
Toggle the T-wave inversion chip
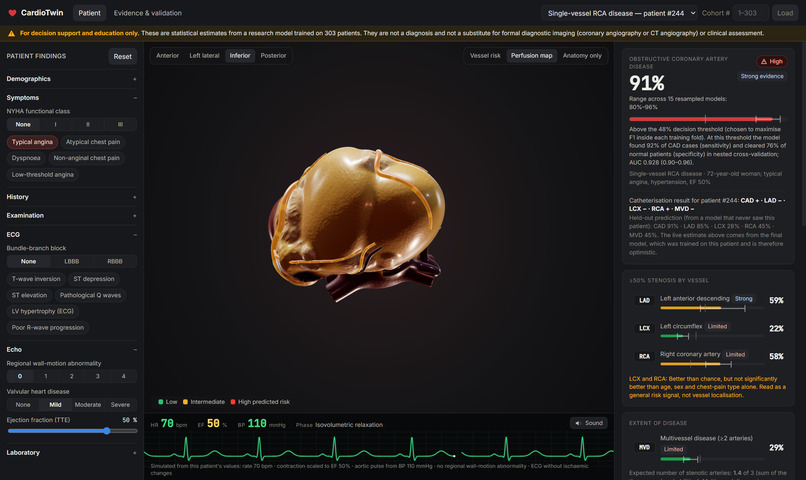tap(36, 279)
